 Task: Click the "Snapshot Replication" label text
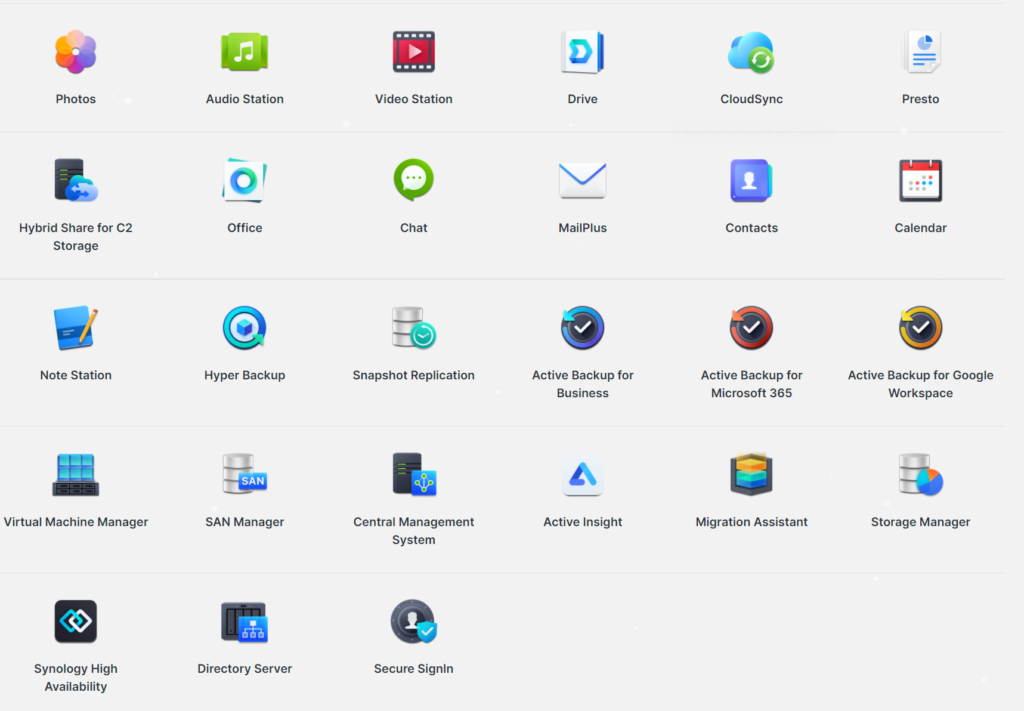413,375
